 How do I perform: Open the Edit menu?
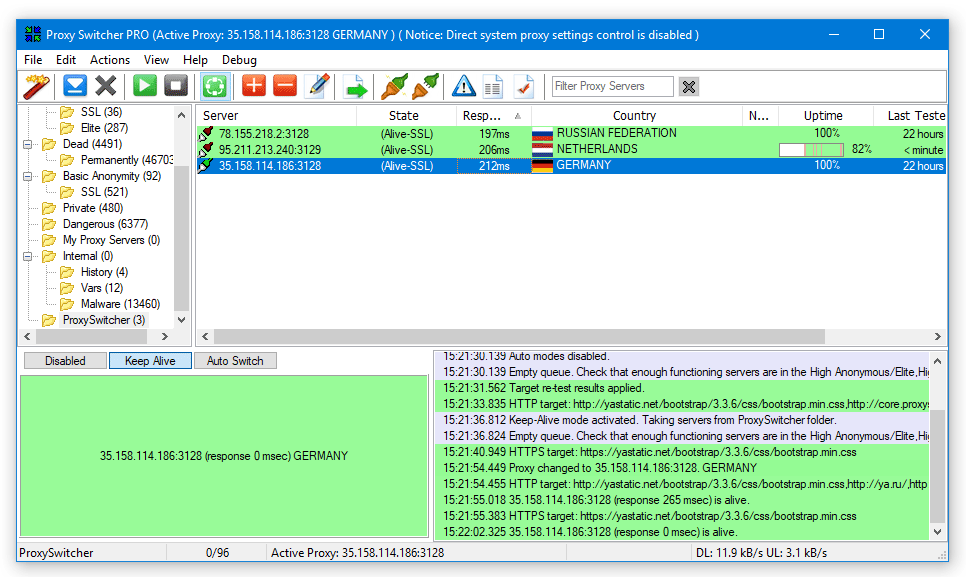click(66, 60)
